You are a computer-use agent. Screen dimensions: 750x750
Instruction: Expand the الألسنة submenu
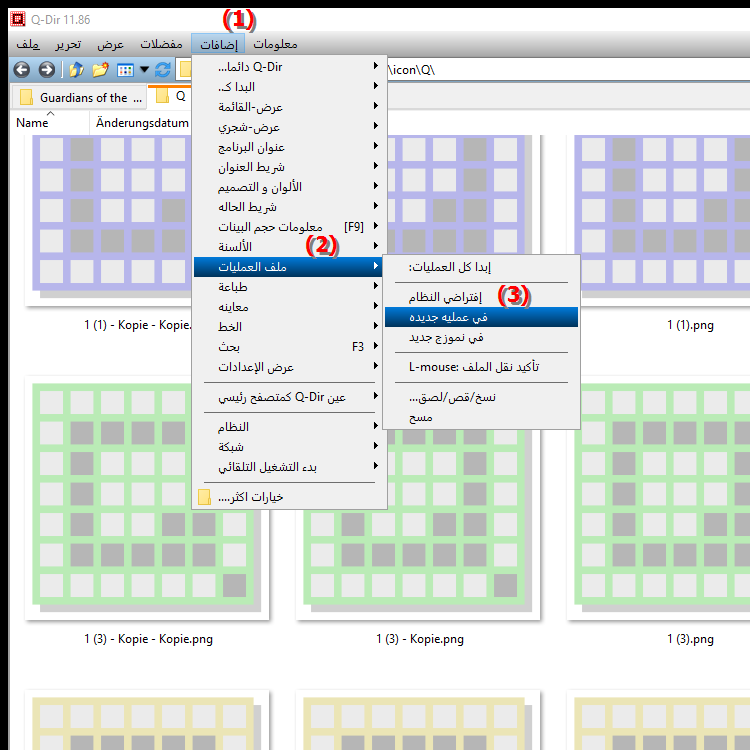coord(289,247)
